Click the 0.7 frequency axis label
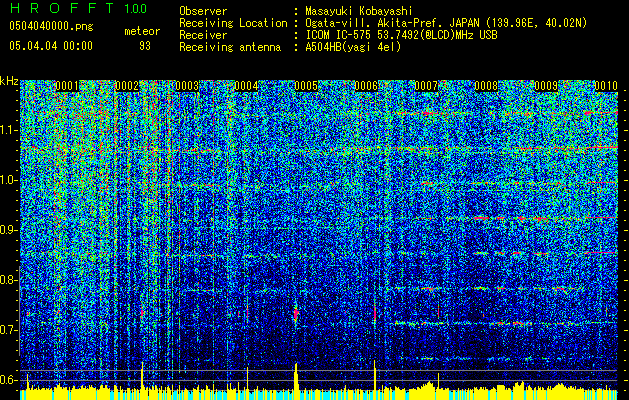This screenshot has height=400, width=629. tap(9, 330)
